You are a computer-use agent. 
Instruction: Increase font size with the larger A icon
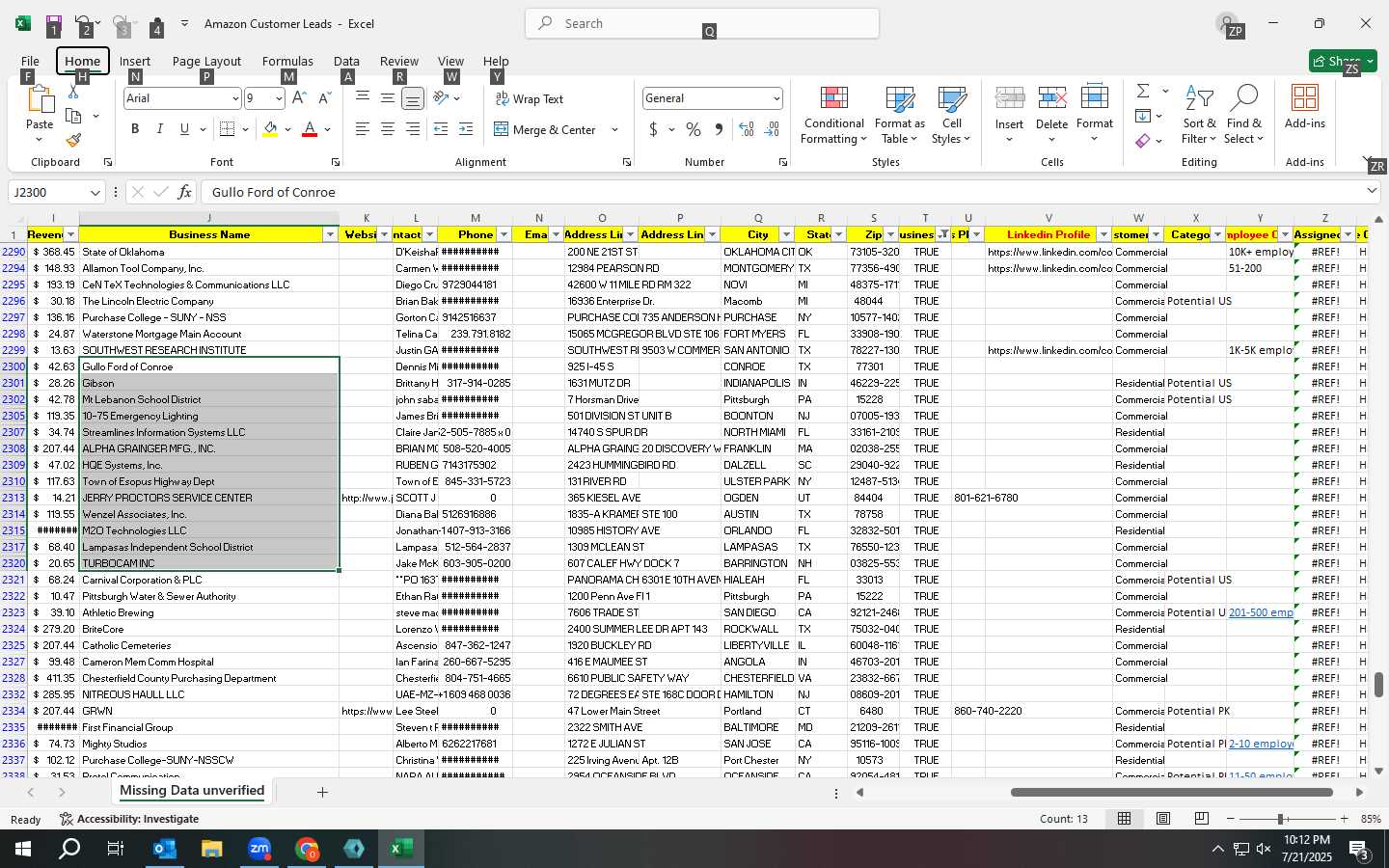(x=299, y=97)
